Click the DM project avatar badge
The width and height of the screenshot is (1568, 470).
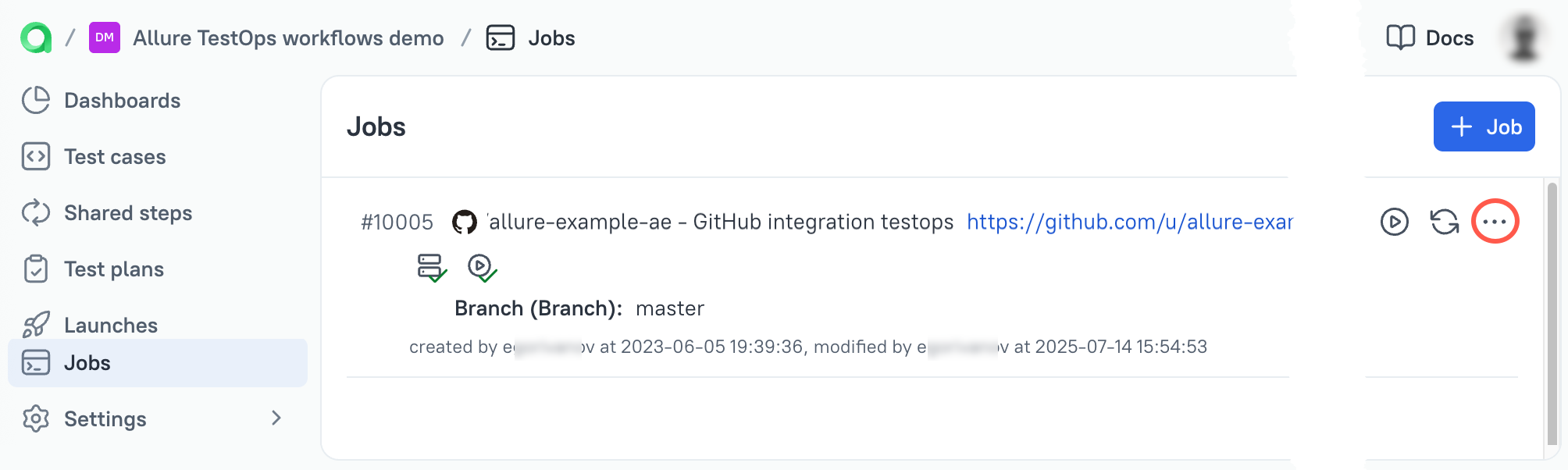point(105,37)
